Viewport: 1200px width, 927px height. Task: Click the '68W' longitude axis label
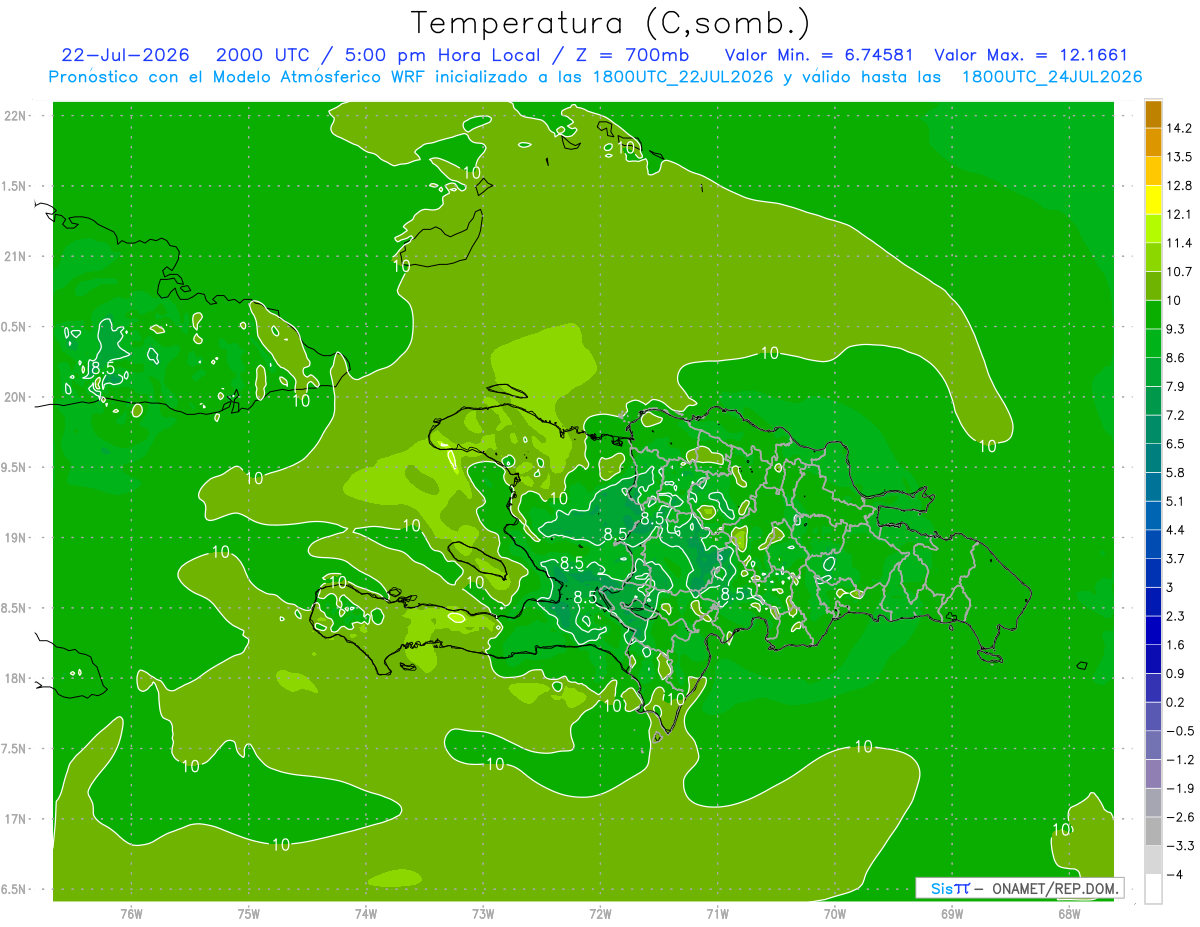[x=1068, y=913]
